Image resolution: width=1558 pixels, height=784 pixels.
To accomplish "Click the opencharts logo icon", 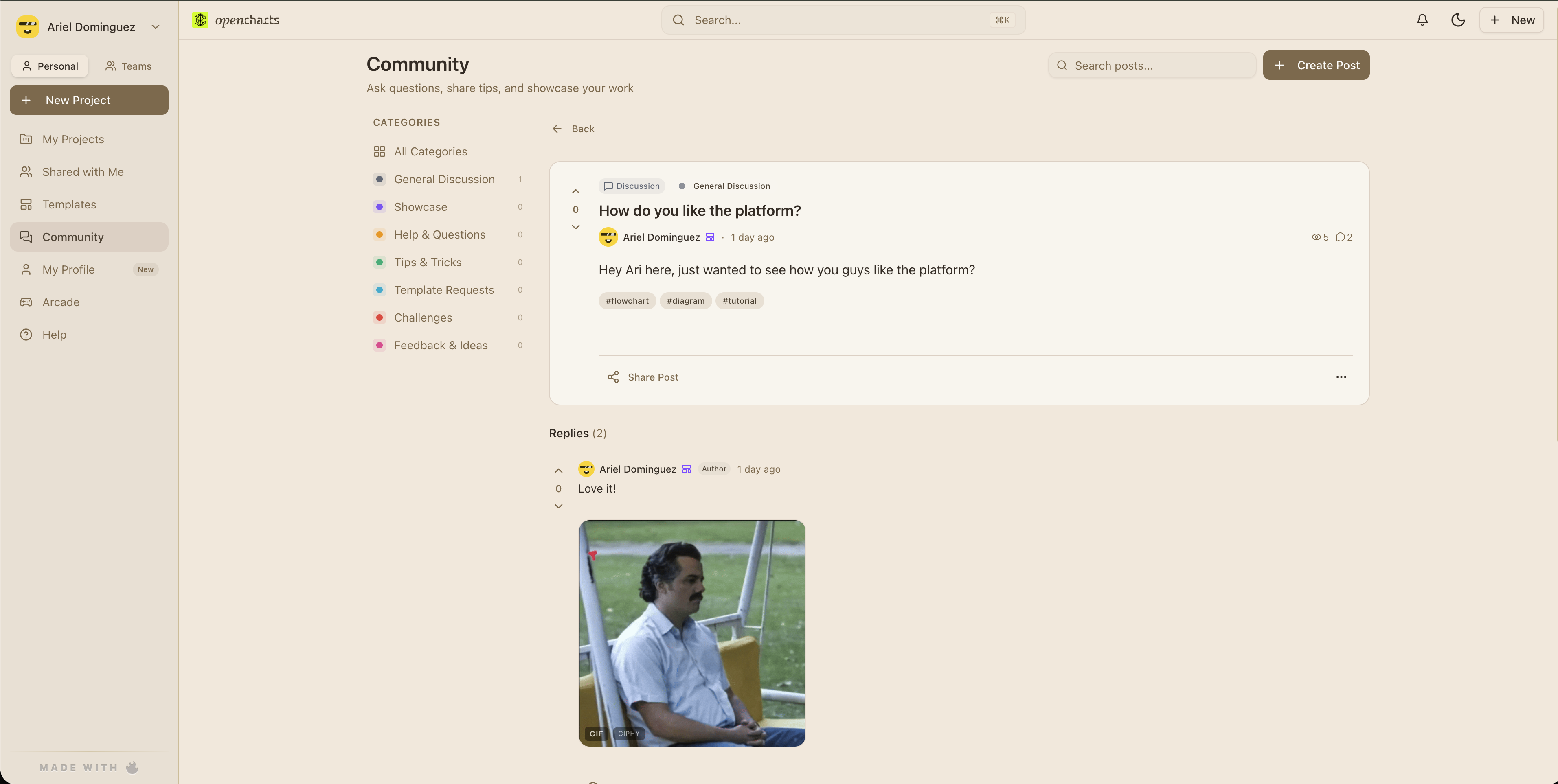I will click(x=200, y=20).
